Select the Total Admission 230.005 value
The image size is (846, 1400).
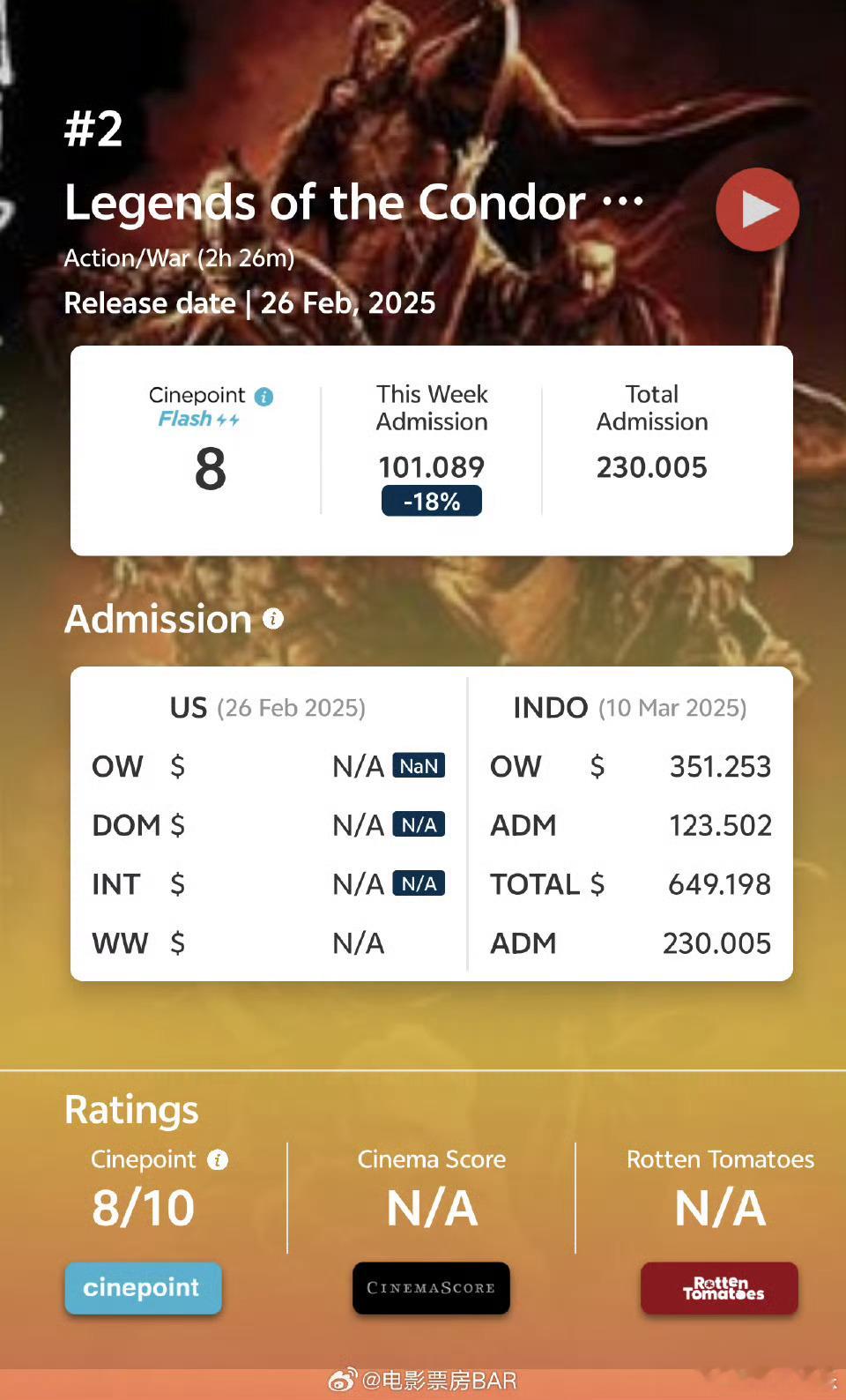[x=652, y=467]
